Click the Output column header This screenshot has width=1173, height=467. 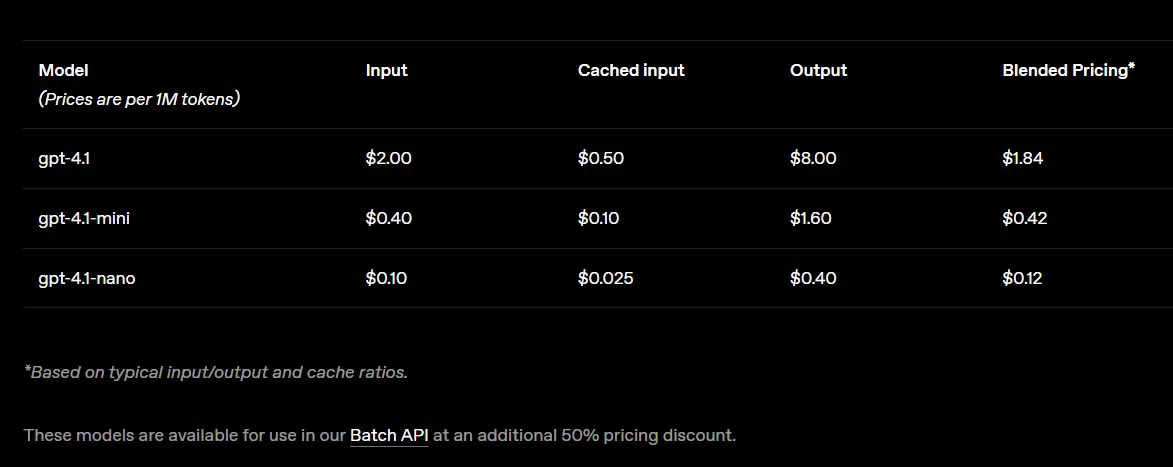(x=818, y=70)
